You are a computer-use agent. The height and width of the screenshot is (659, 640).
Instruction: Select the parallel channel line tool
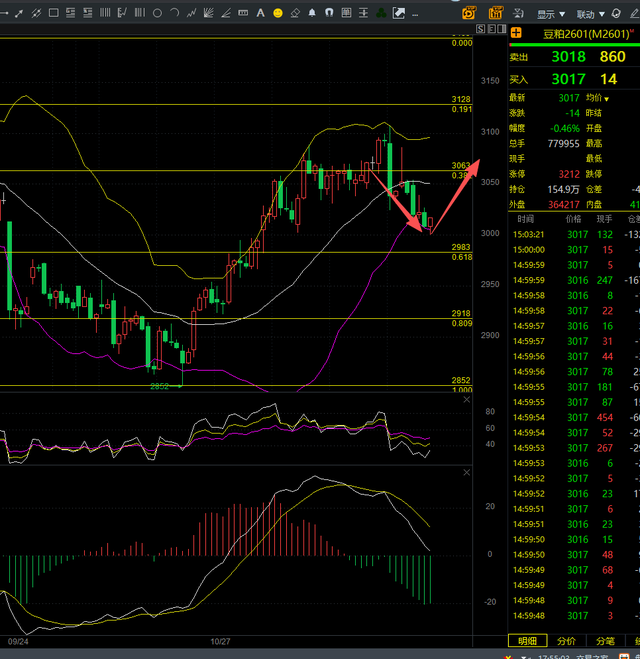[x=36, y=13]
